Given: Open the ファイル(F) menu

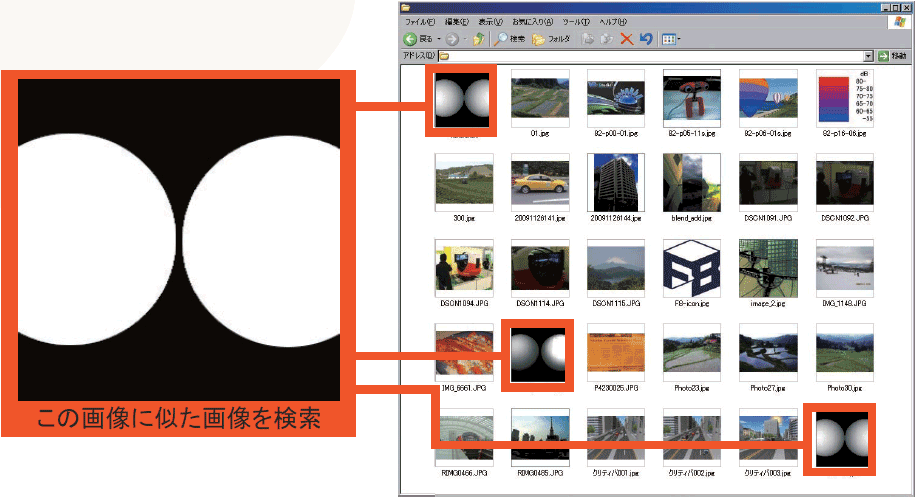Looking at the screenshot, I should click(x=420, y=22).
